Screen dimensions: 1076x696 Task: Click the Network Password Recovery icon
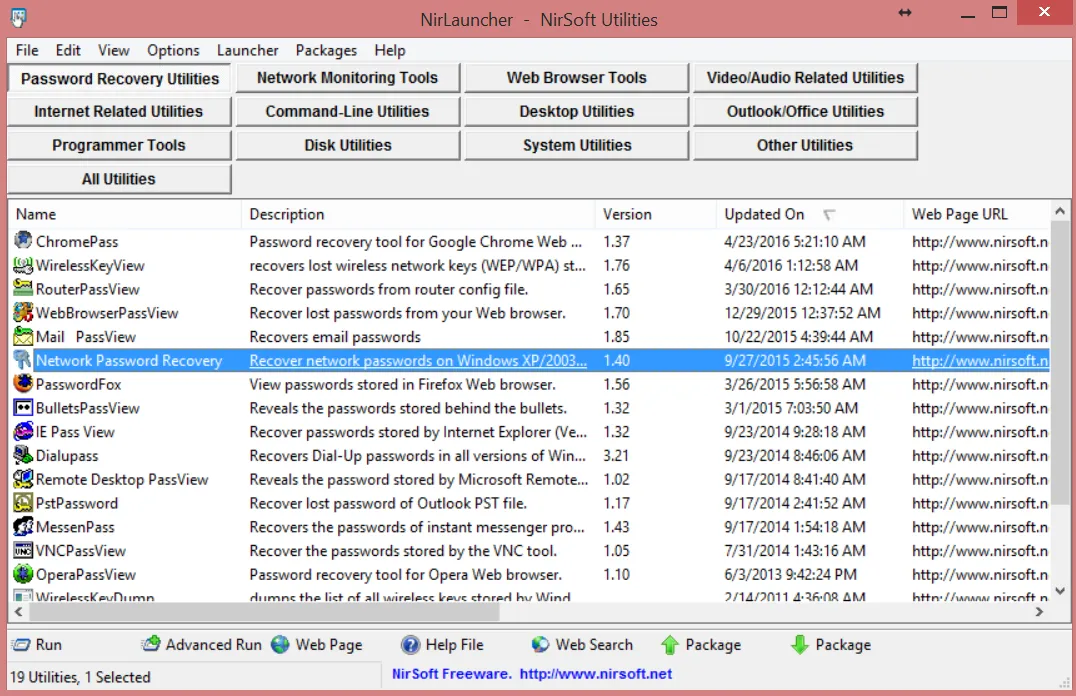[x=23, y=360]
